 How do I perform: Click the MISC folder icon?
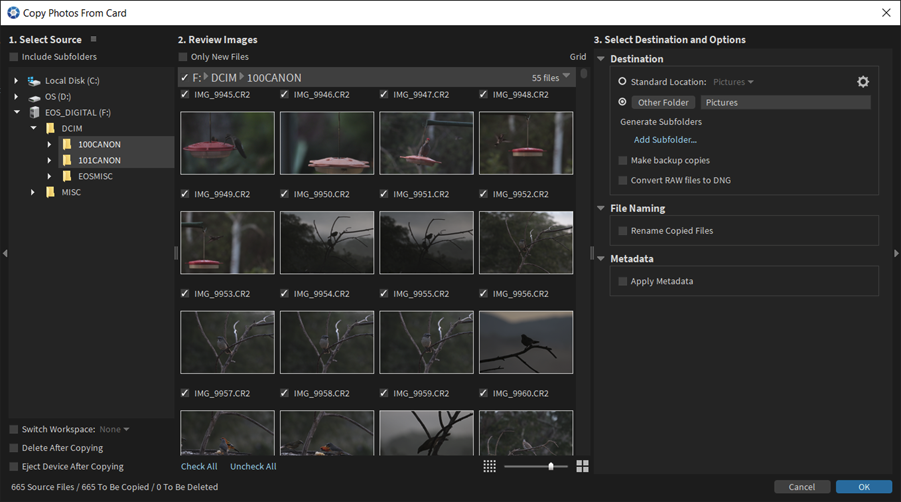pyautogui.click(x=51, y=192)
